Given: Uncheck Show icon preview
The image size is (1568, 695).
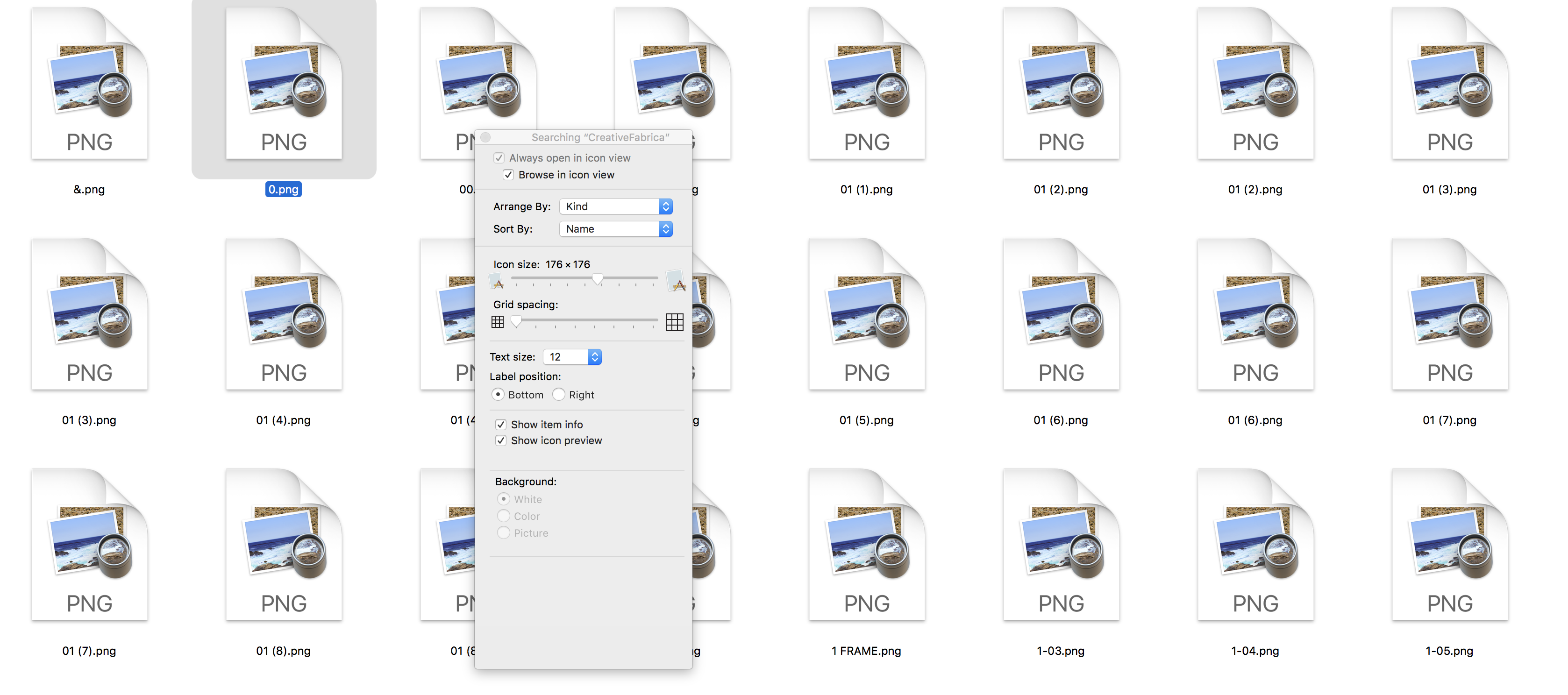Looking at the screenshot, I should (x=501, y=440).
